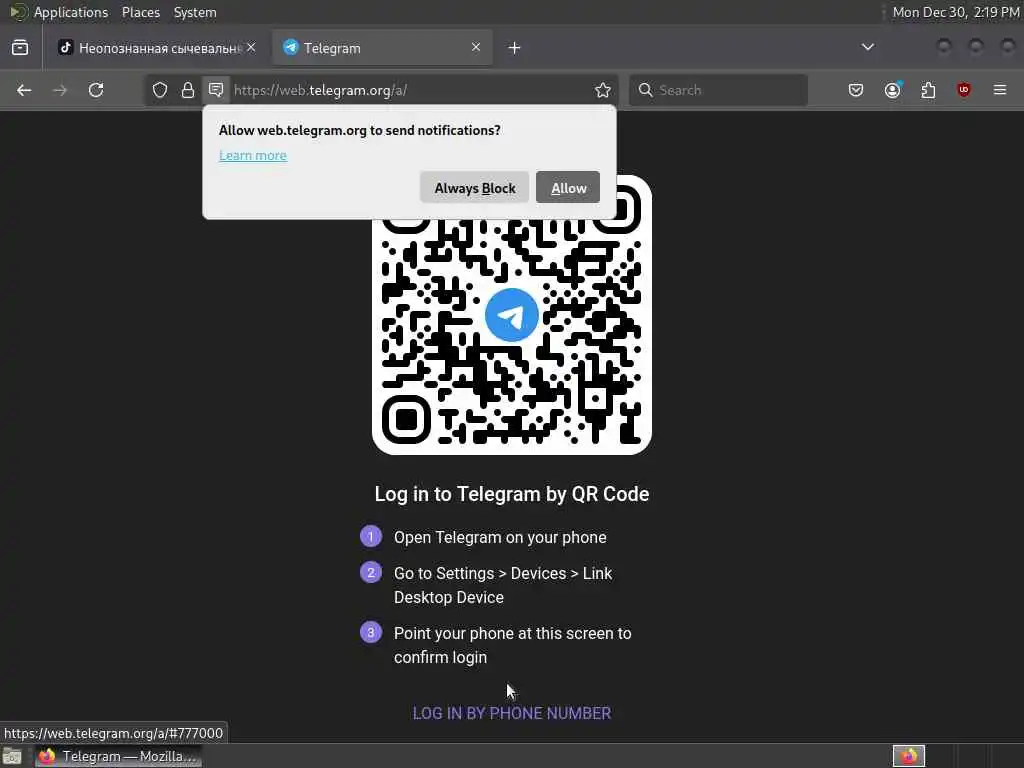
Task: Open the Firefox hamburger menu
Action: (1000, 90)
